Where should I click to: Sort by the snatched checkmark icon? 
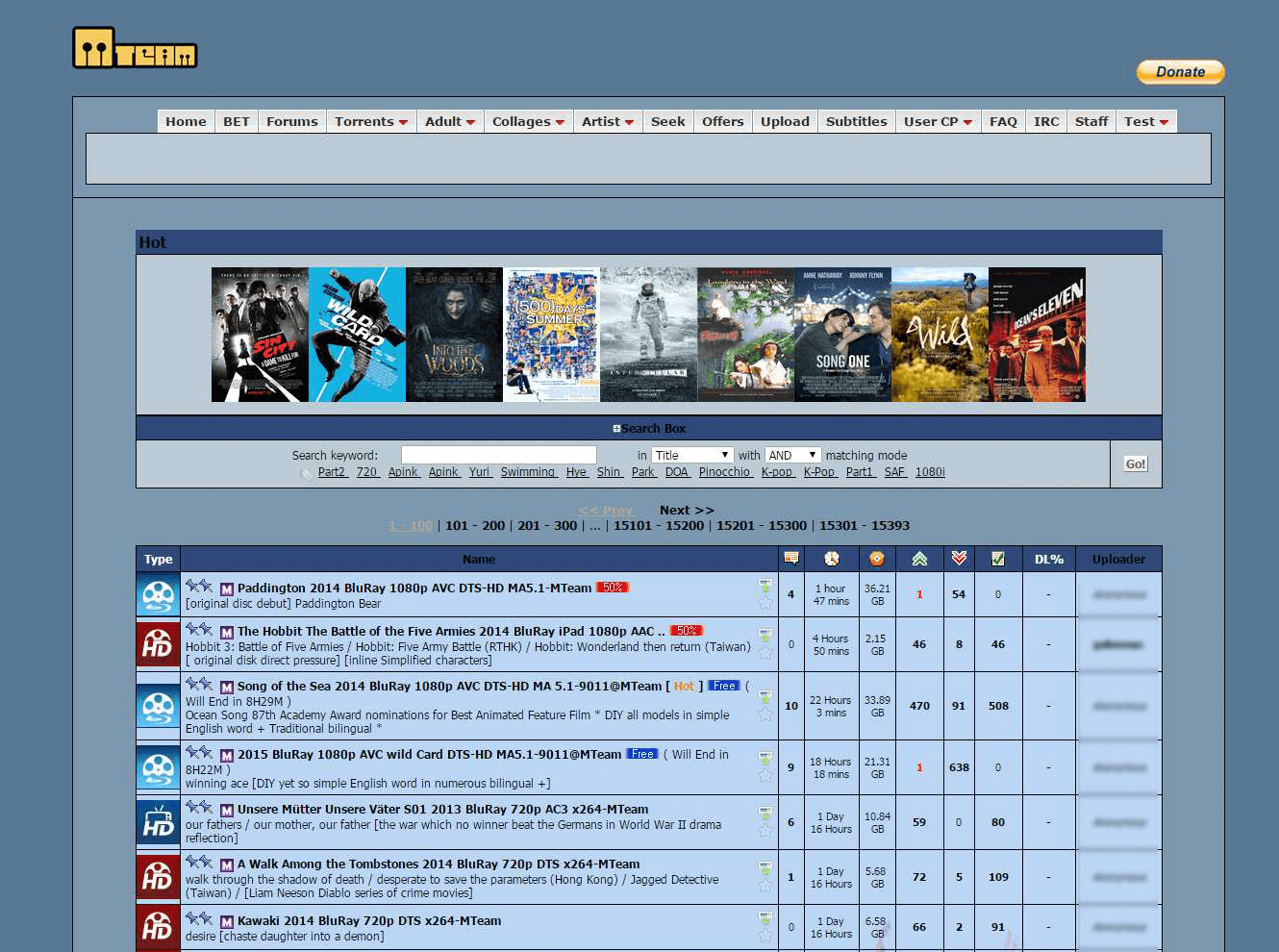pos(998,559)
